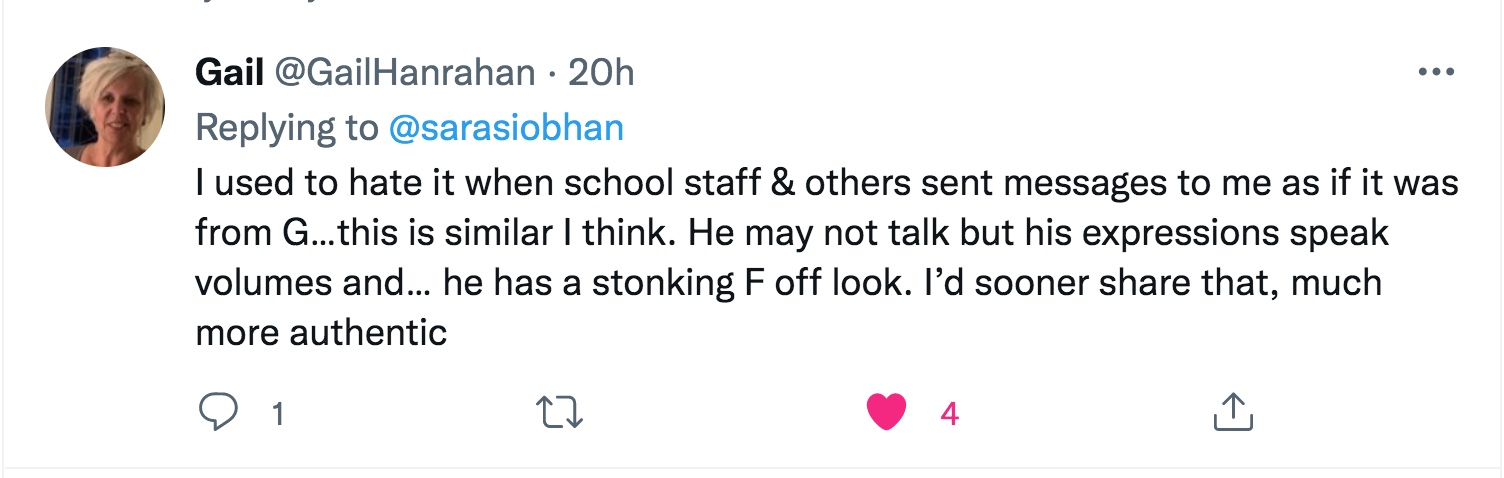
Task: Click the pink like count "4"
Action: [x=949, y=413]
